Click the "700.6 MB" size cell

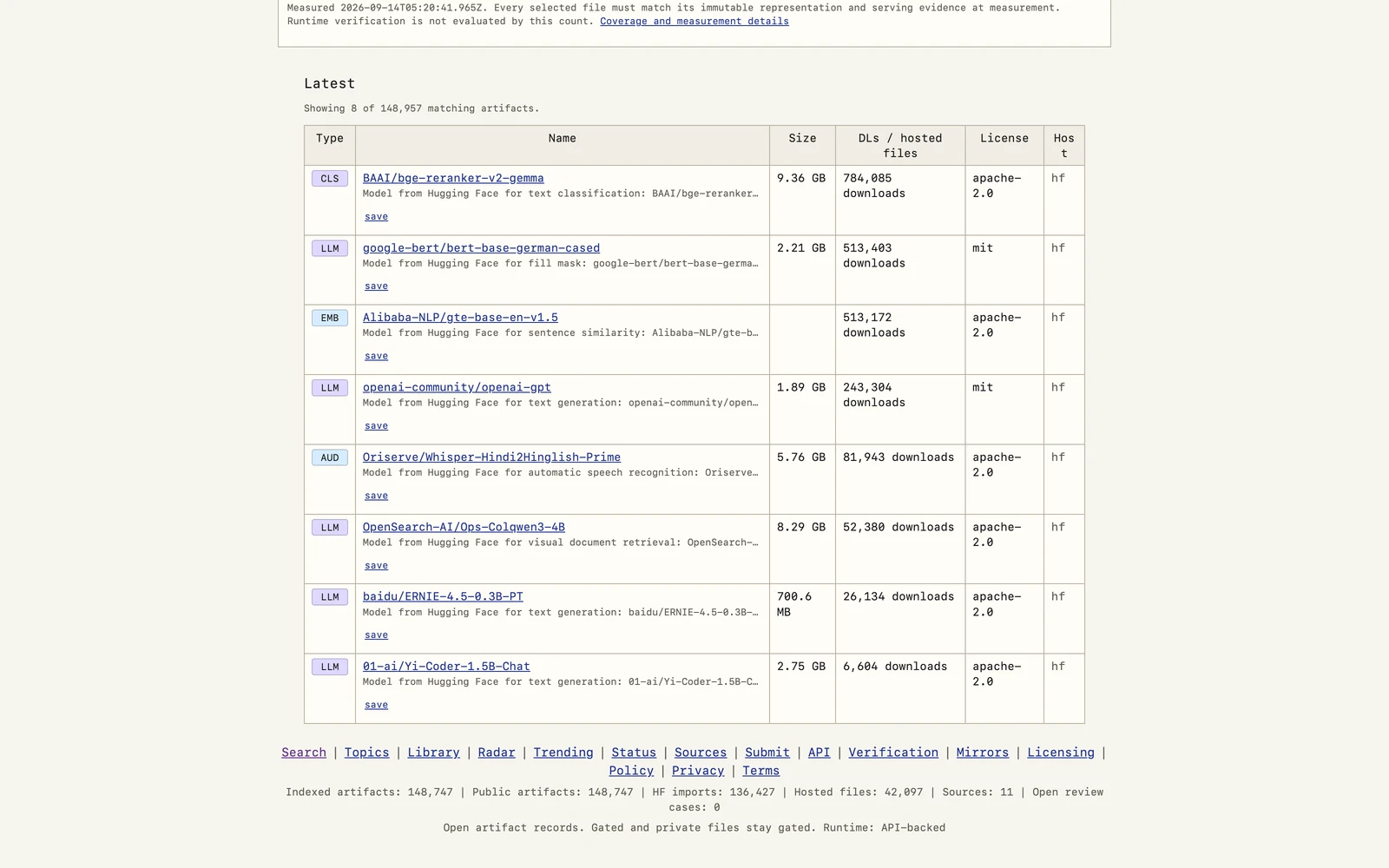(x=802, y=619)
